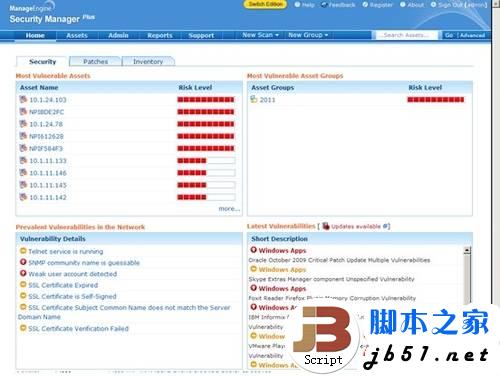Click severity icon for SSL Certificate Expired
Screen dimensions: 500x376
coord(23,284)
